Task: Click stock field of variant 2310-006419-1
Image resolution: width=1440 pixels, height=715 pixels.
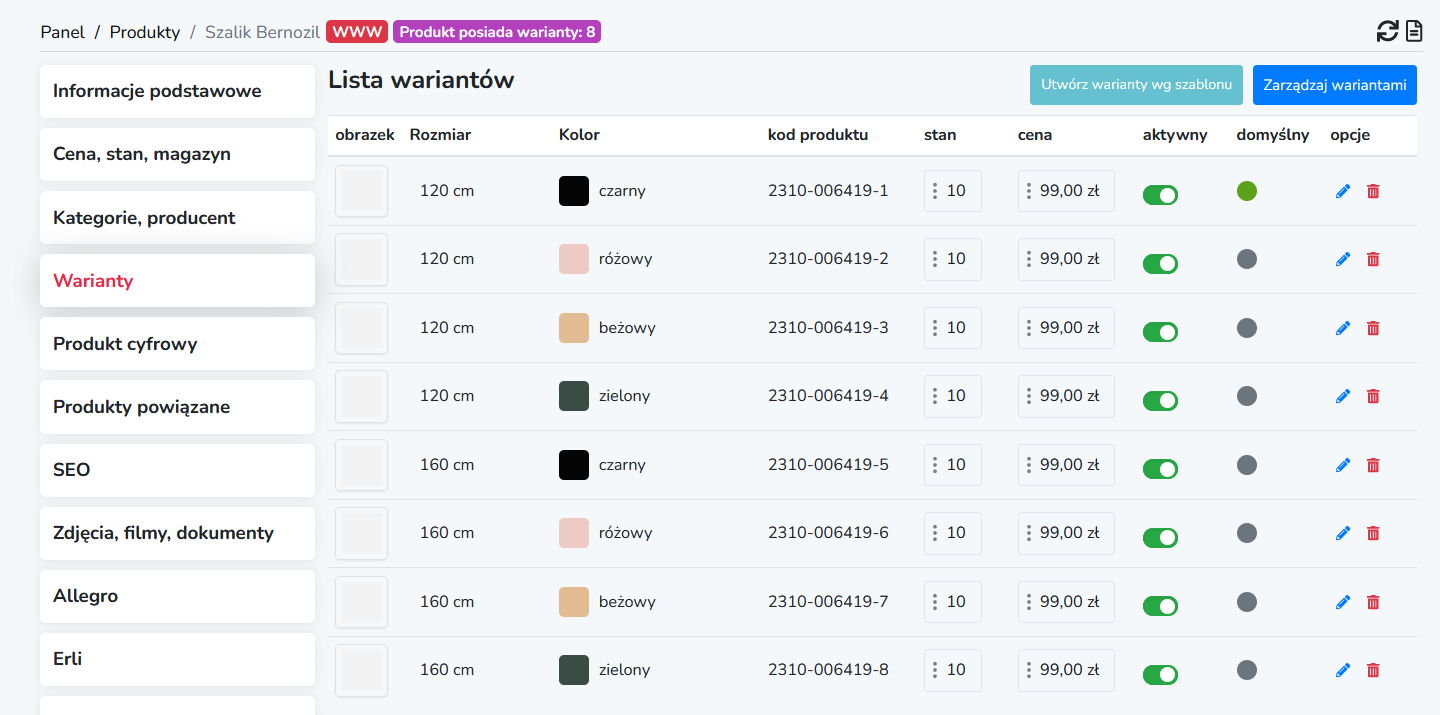Action: [x=953, y=191]
